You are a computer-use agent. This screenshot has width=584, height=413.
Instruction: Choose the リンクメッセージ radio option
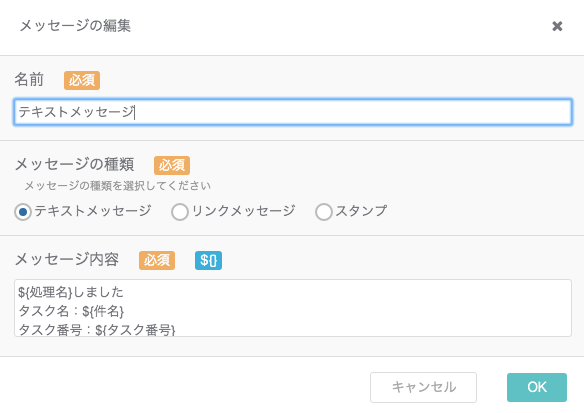tap(180, 212)
